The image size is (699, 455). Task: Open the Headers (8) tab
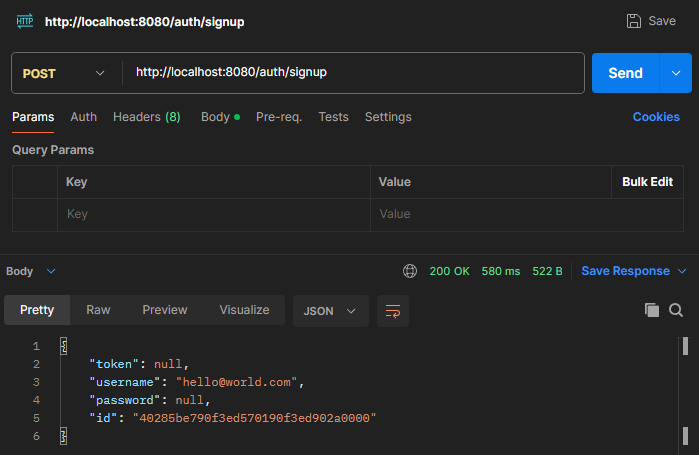[x=146, y=117]
